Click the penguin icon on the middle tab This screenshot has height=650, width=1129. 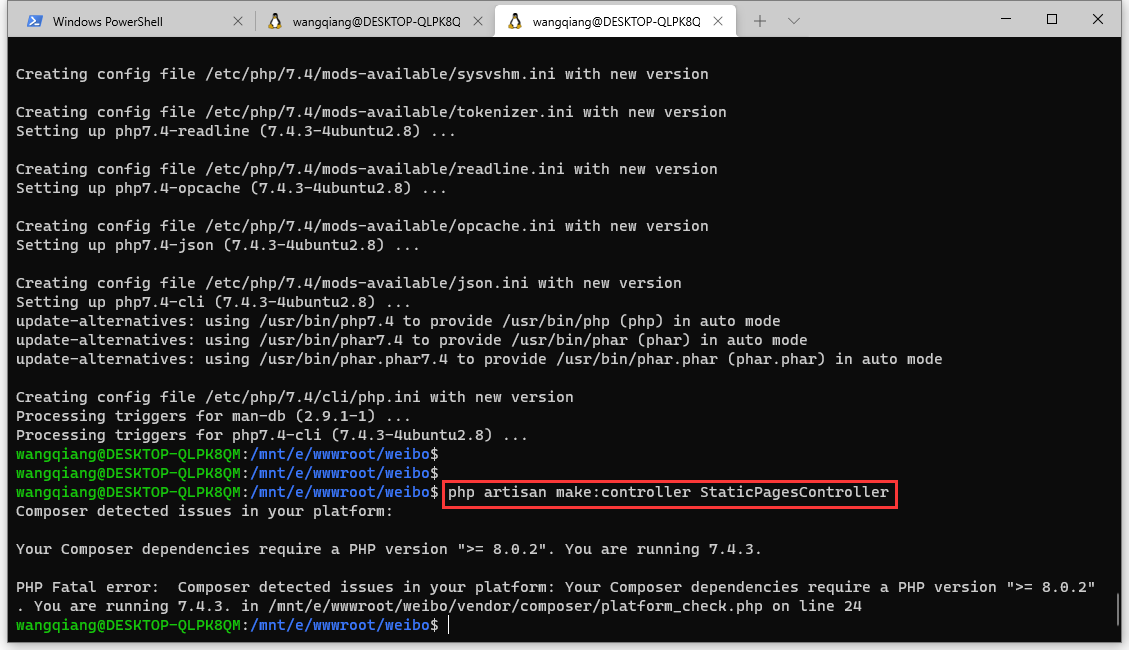[274, 21]
